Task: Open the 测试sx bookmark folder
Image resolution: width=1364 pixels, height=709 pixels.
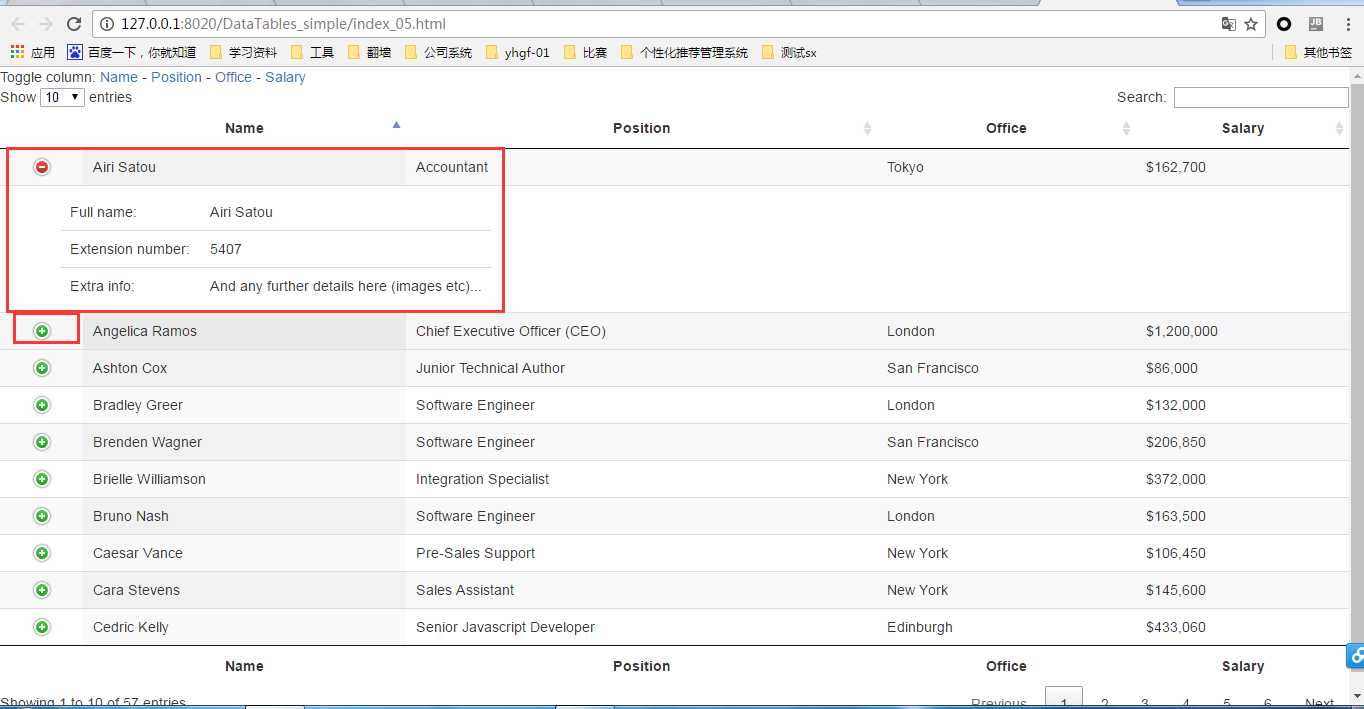Action: click(x=789, y=52)
